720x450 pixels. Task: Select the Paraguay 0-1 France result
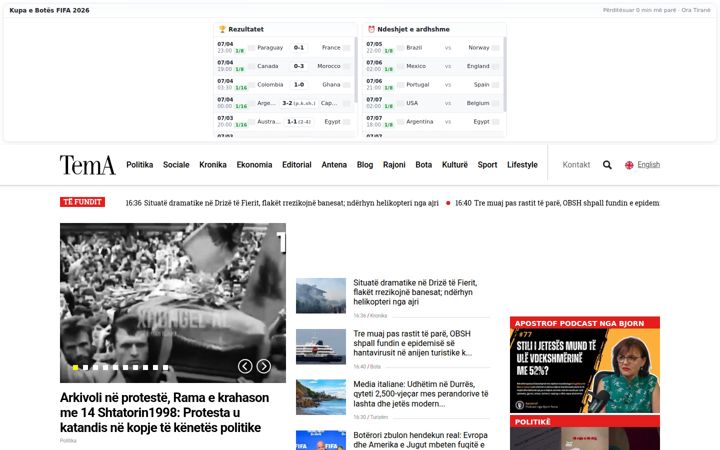(284, 48)
